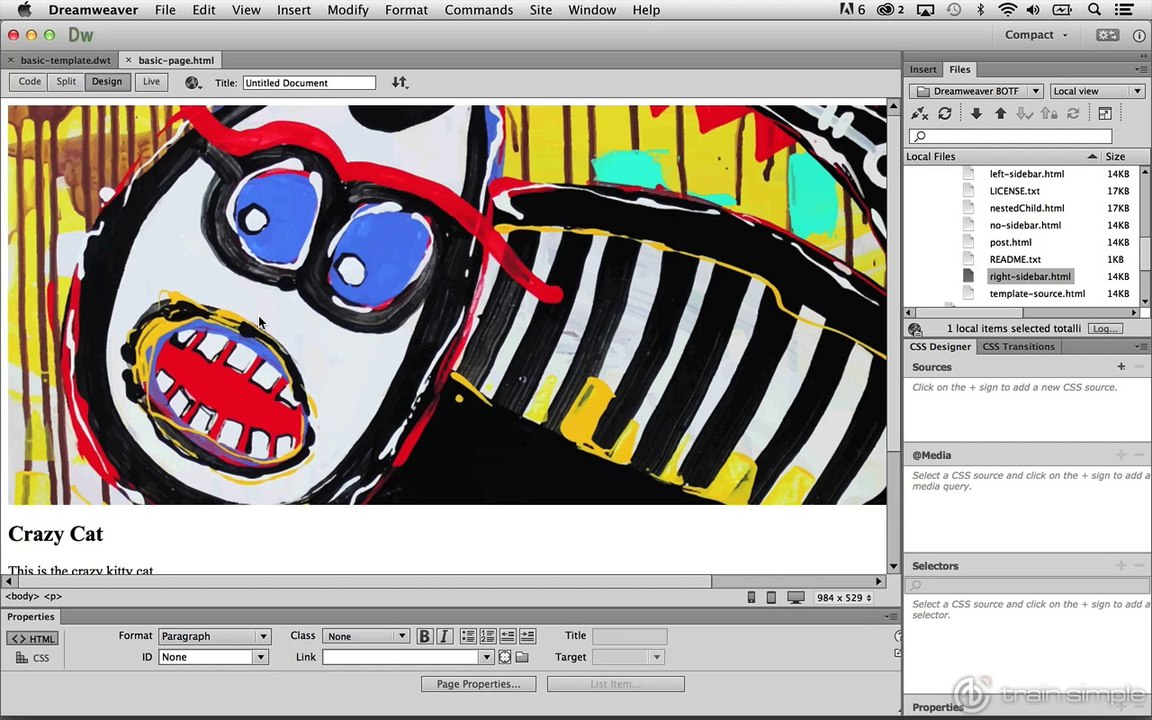1152x720 pixels.
Task: Open the Site menu
Action: (541, 10)
